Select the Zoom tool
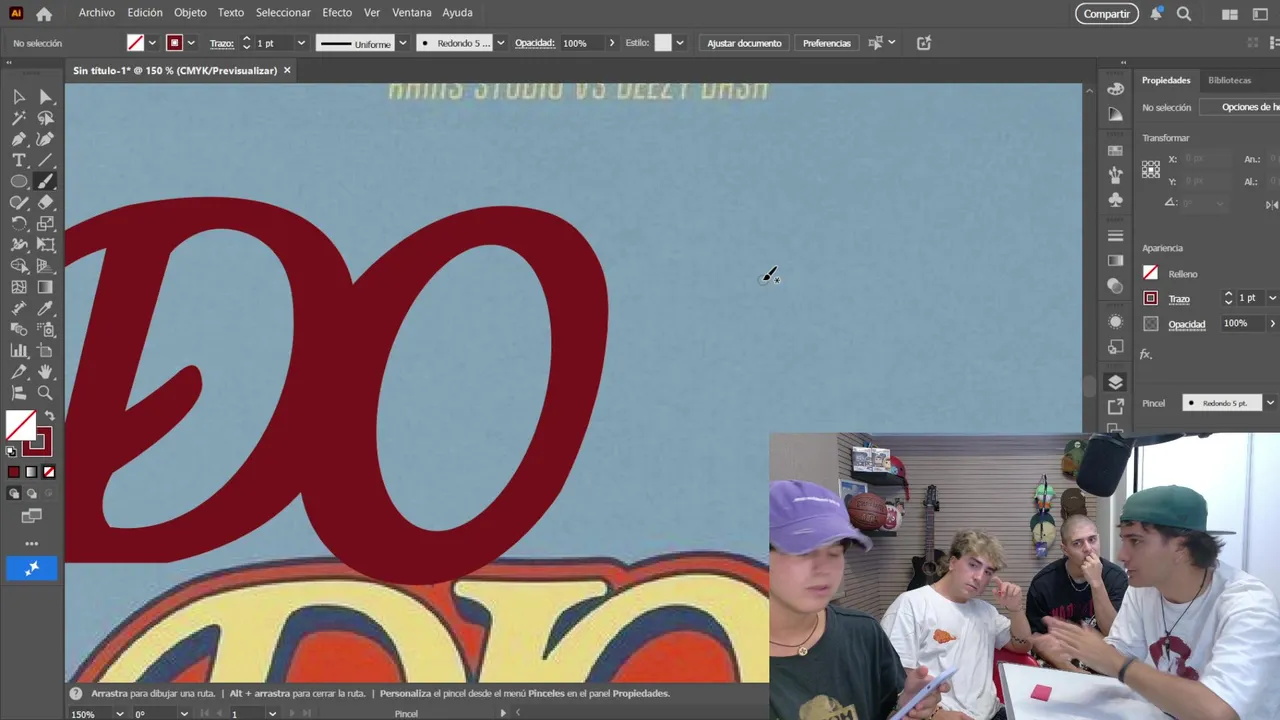This screenshot has width=1280, height=720. (45, 393)
